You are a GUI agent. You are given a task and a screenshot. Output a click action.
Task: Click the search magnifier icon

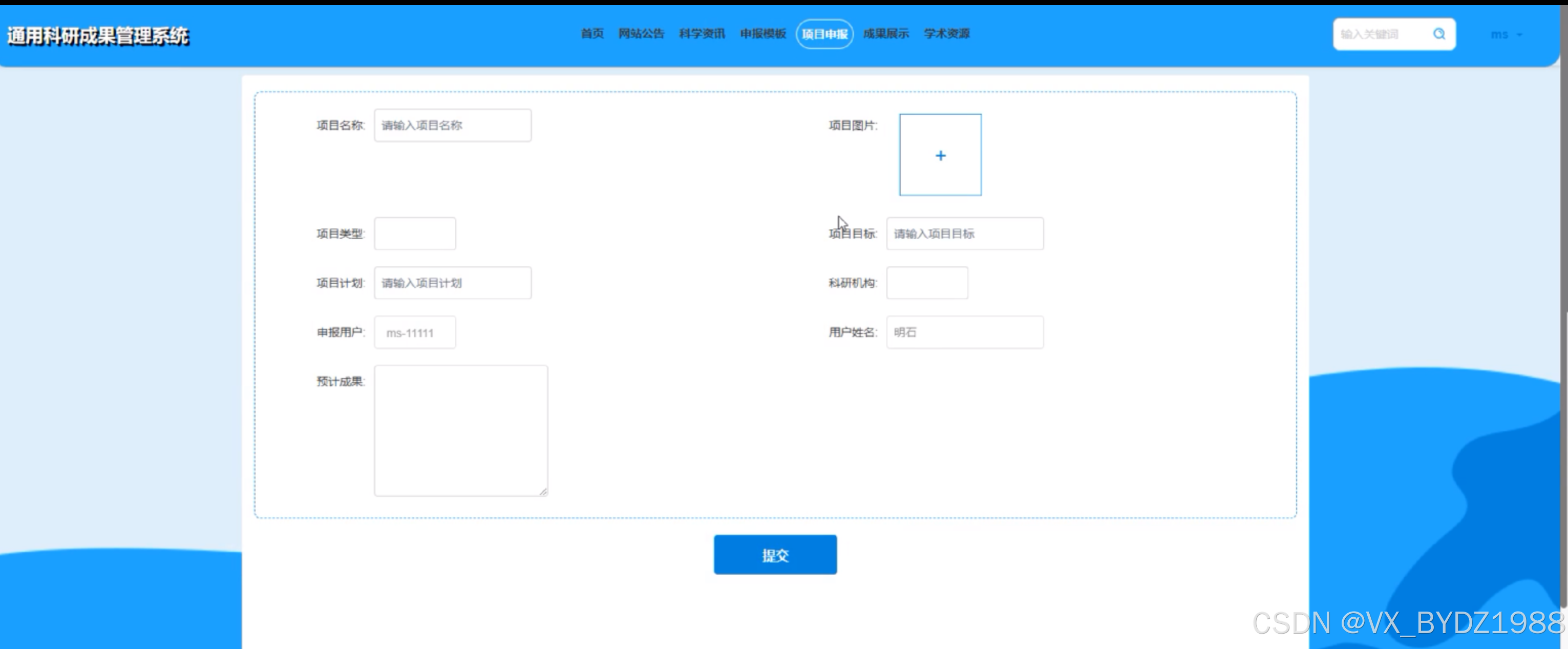click(x=1439, y=34)
